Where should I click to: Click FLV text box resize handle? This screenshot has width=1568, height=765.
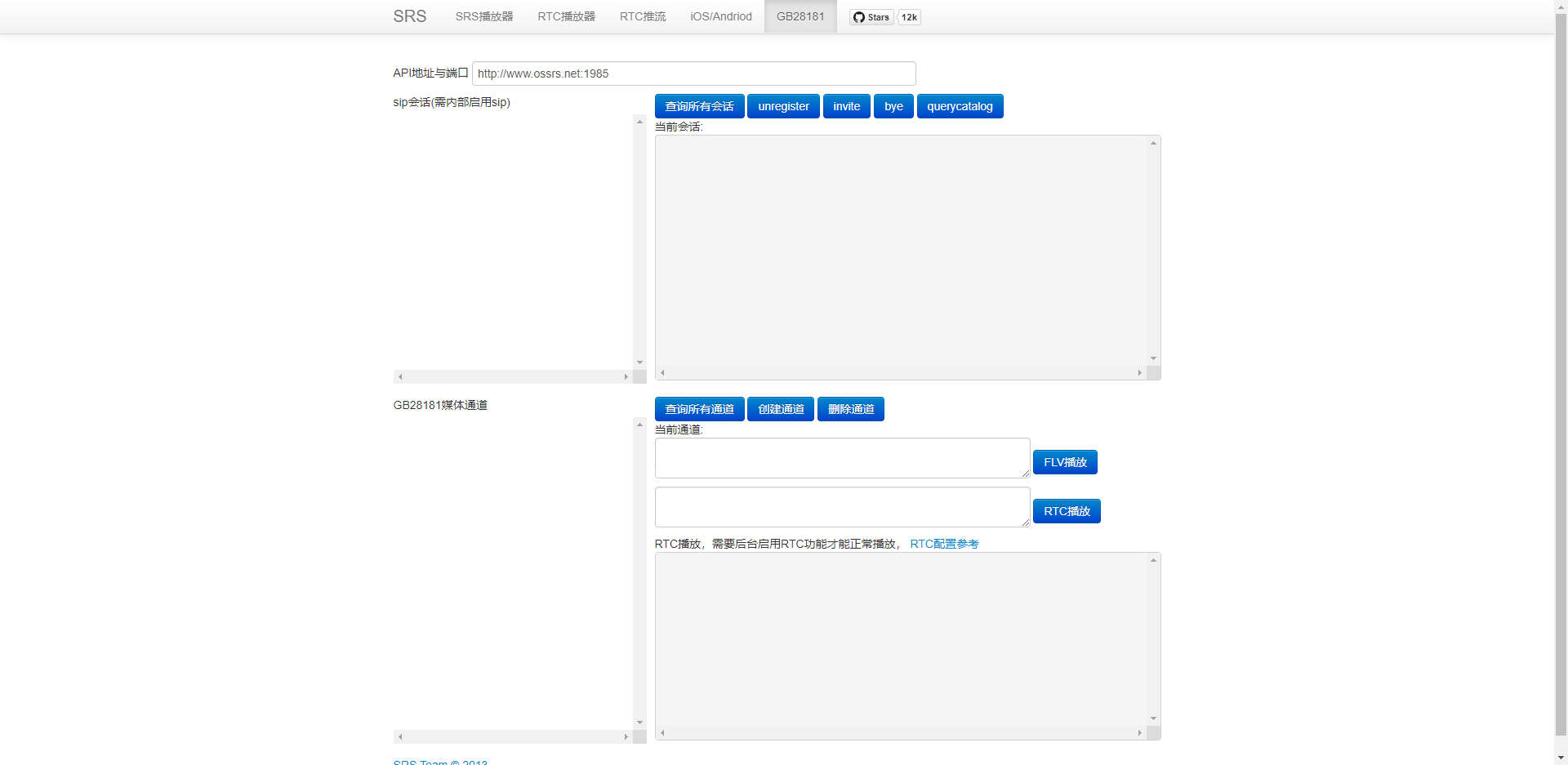click(x=1025, y=474)
